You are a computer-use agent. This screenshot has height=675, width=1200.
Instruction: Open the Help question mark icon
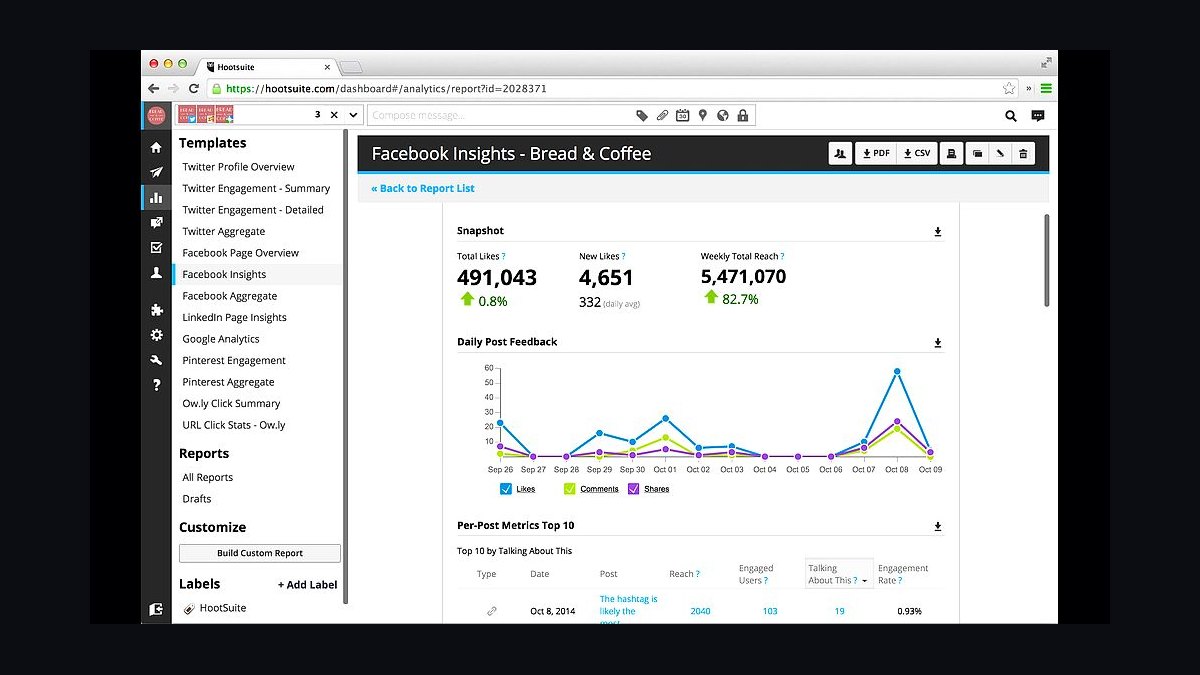(156, 385)
